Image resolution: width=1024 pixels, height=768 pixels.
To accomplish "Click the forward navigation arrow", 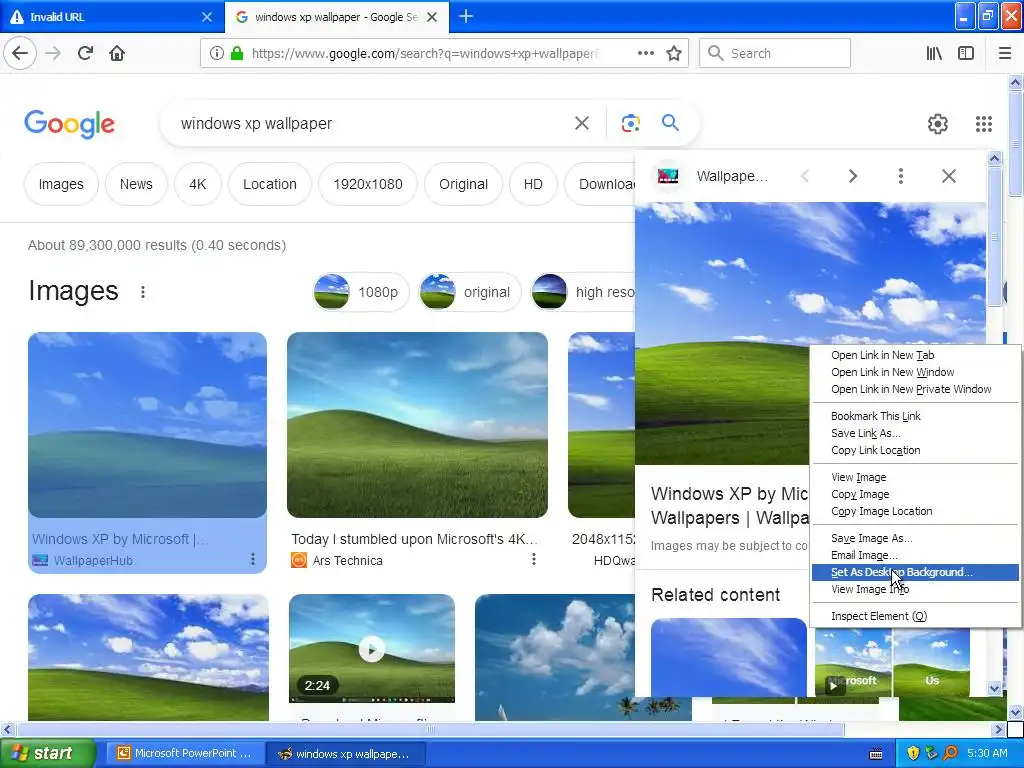I will click(53, 53).
